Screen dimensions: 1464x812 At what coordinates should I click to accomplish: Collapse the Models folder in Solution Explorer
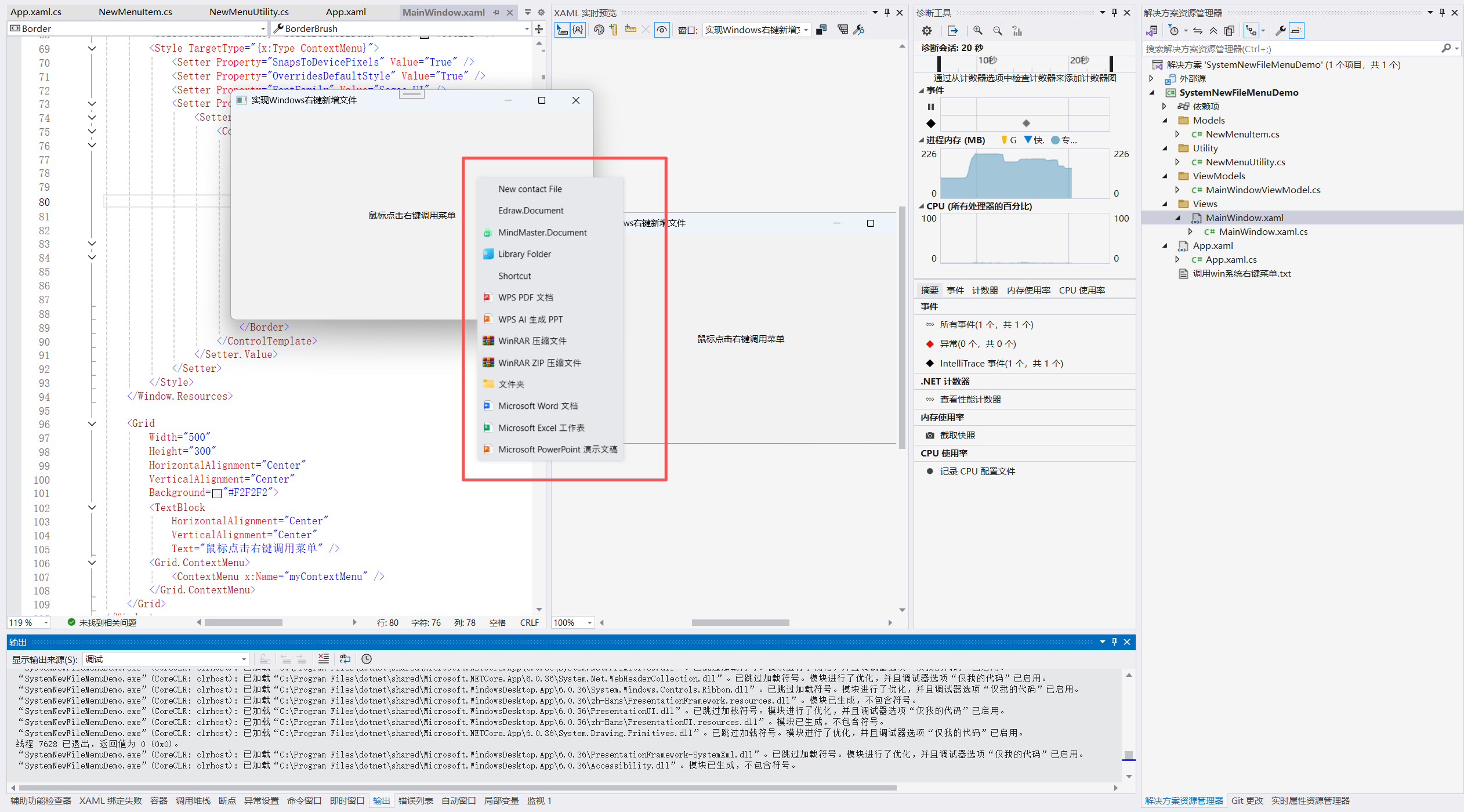point(1165,121)
